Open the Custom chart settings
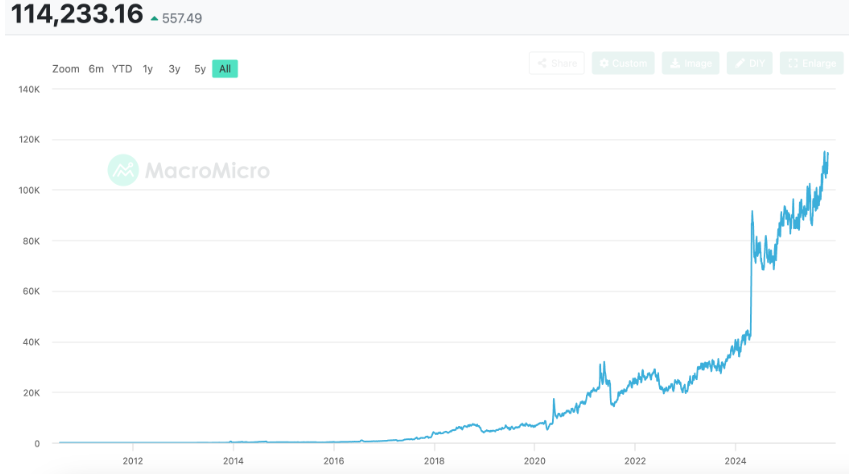Screen dimensions: 860x474 click(x=623, y=63)
